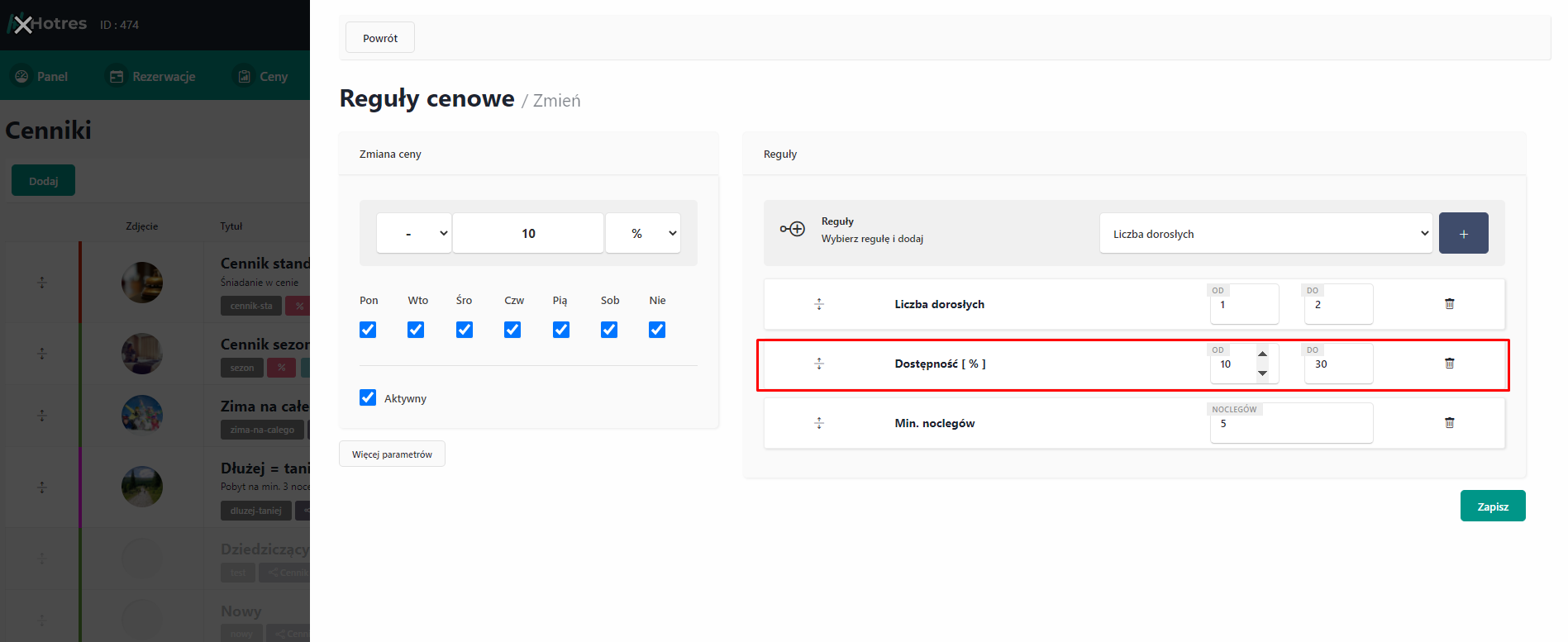
Task: Increase Dostępność OD value with up arrow
Action: (x=1262, y=354)
